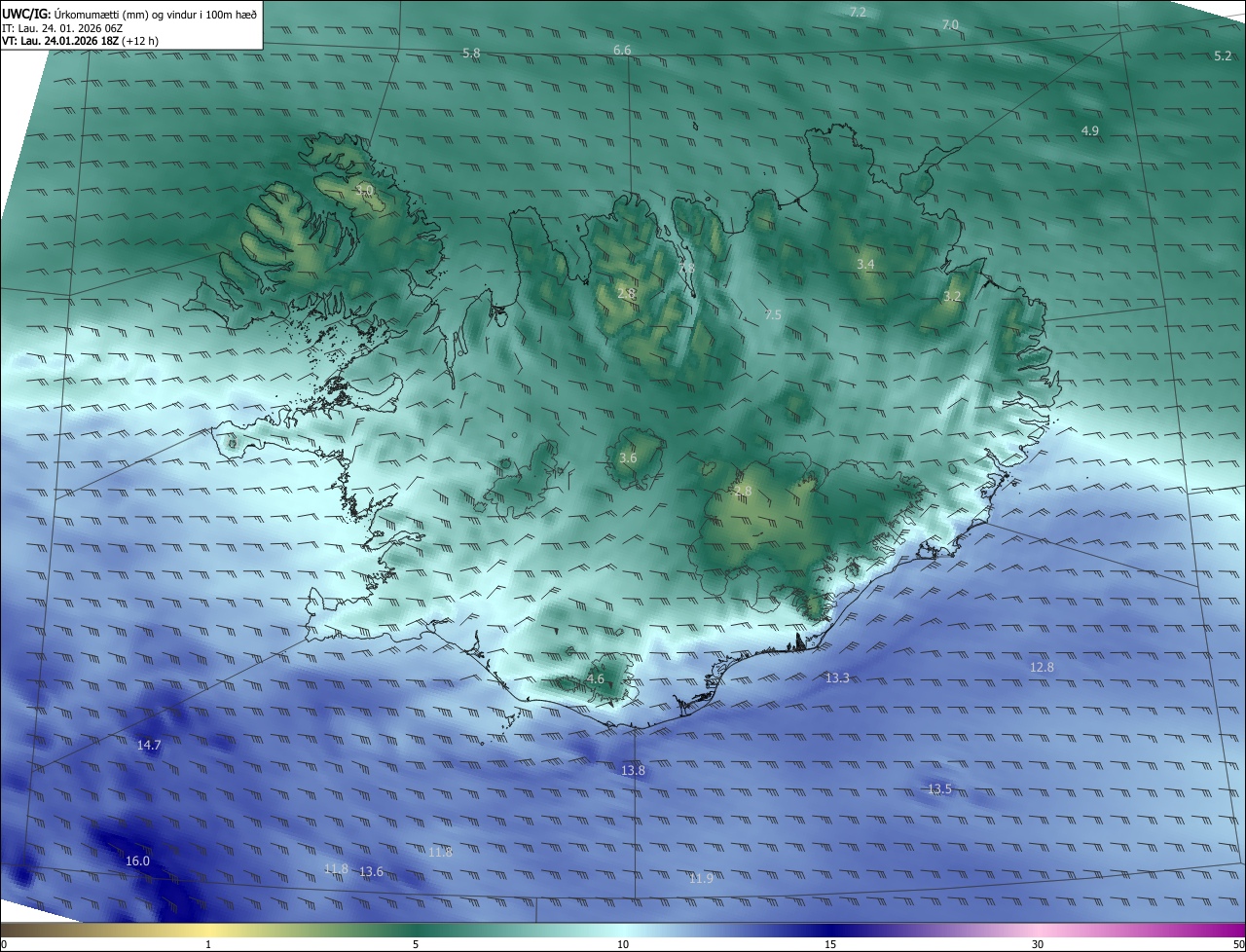Click the 30 label on the color scale
This screenshot has width=1246, height=952.
point(1038,945)
